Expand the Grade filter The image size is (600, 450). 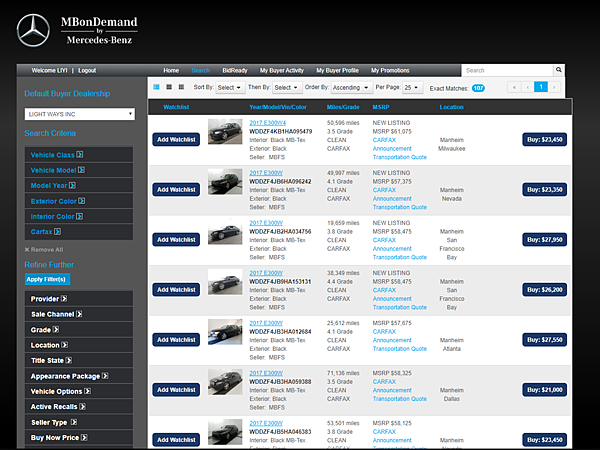(79, 329)
